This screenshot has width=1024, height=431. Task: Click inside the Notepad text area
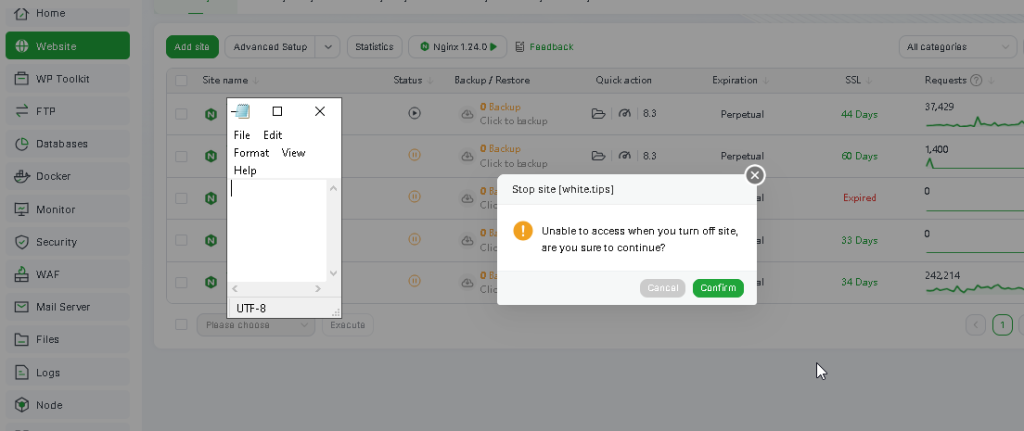pyautogui.click(x=278, y=231)
